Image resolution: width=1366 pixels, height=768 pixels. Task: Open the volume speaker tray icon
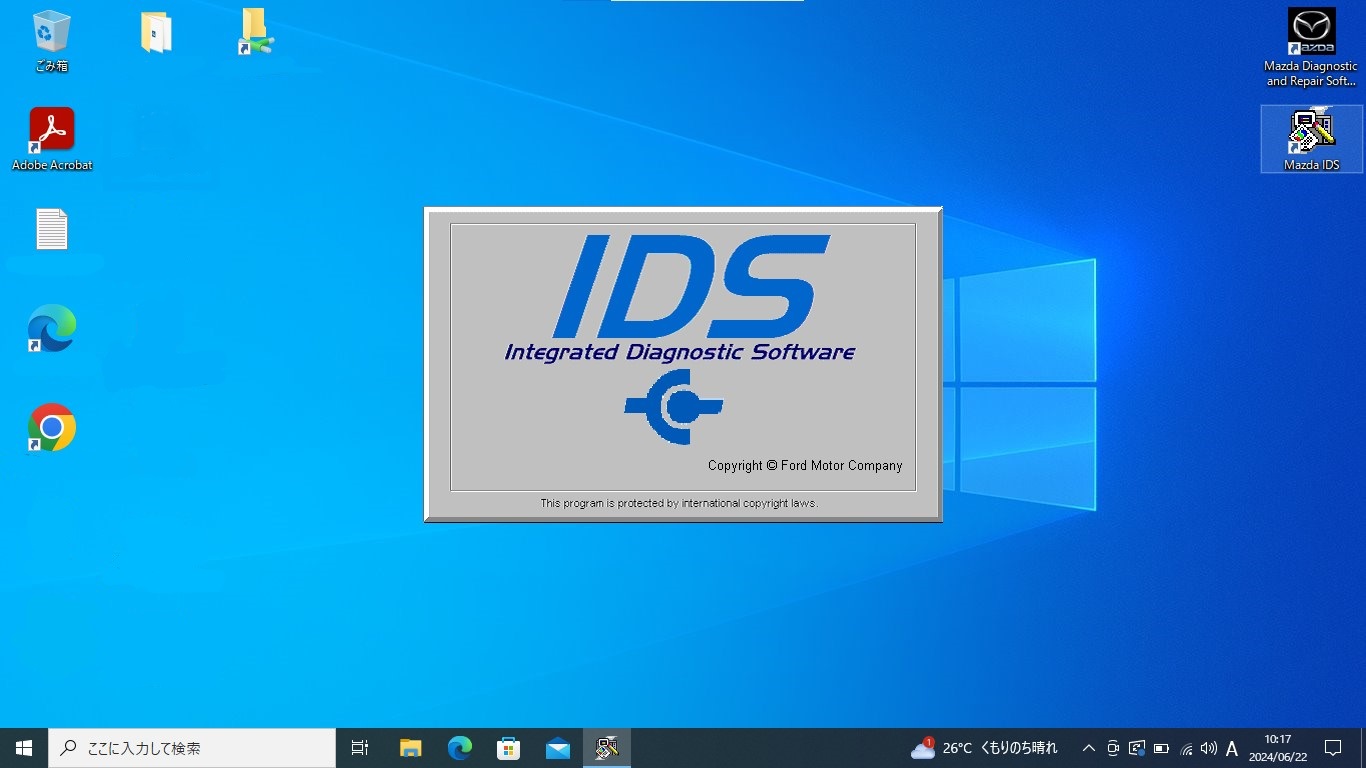pyautogui.click(x=1209, y=748)
